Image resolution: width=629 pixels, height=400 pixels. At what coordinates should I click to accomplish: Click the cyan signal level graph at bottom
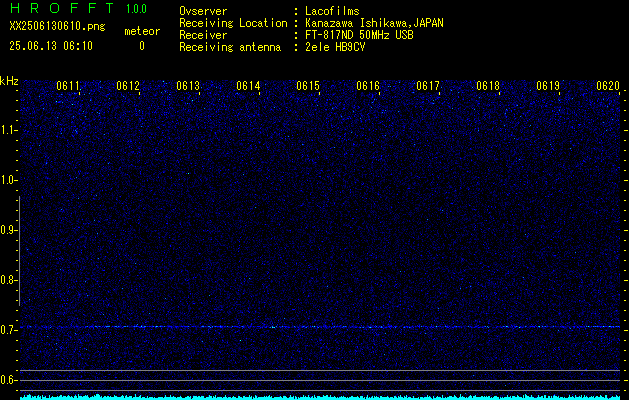[320, 397]
